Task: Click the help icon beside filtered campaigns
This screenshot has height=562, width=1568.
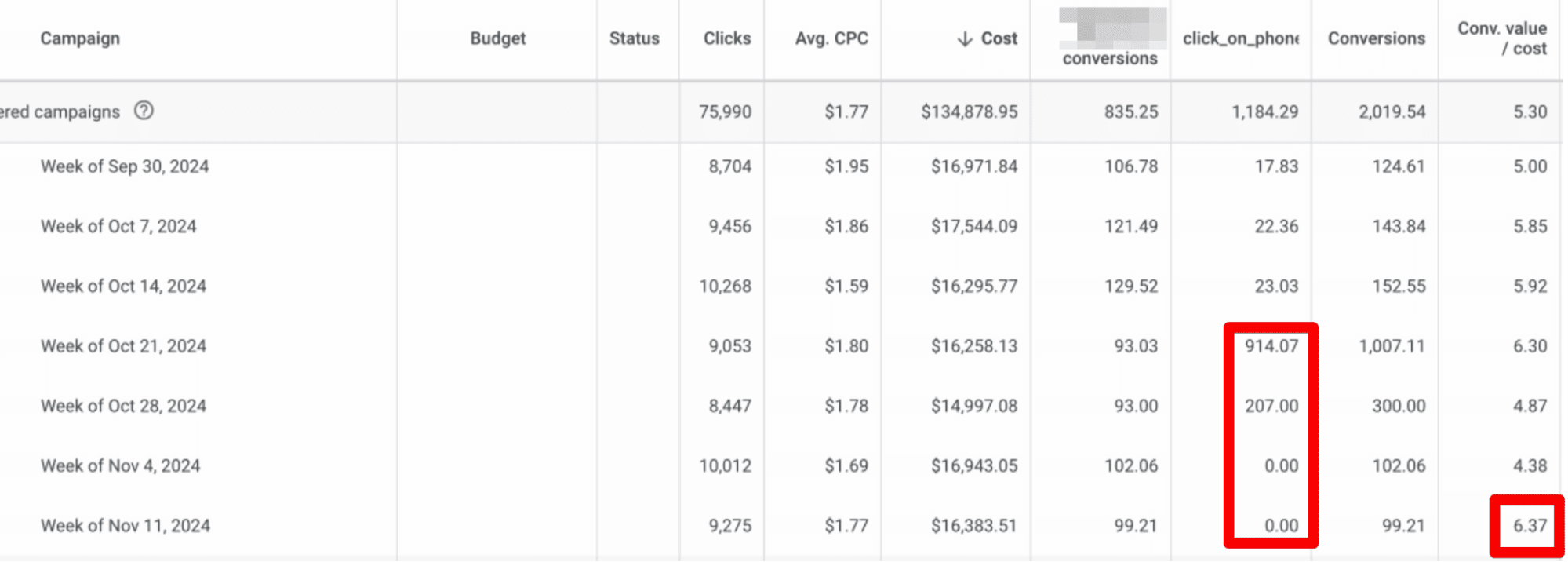Action: pos(144,111)
